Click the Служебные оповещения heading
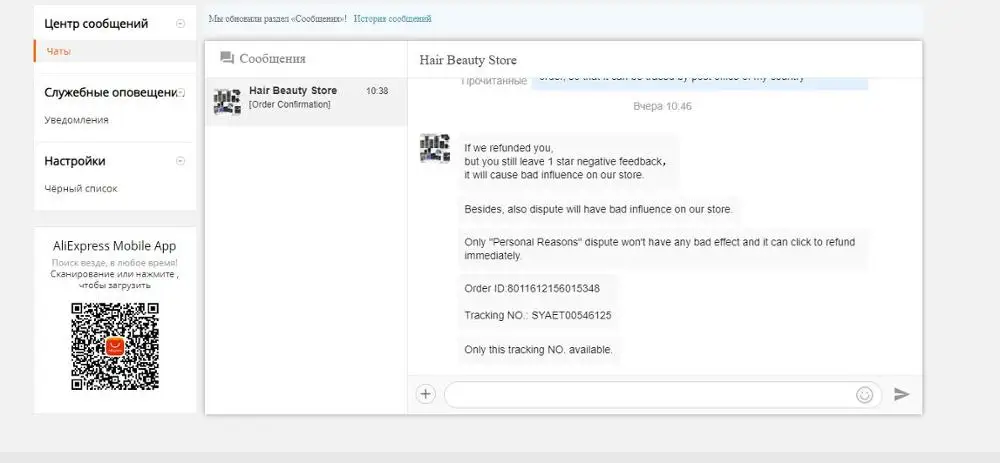Image resolution: width=1000 pixels, height=463 pixels. pyautogui.click(x=110, y=92)
